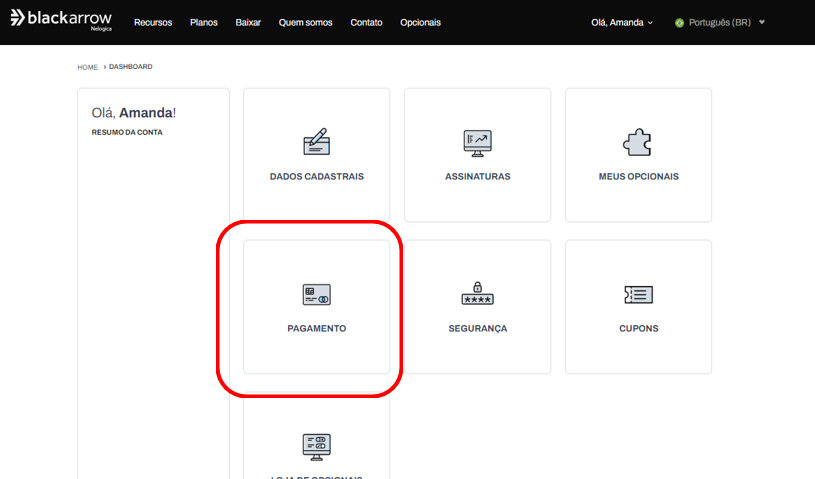
Task: Open the Meus Opcionais puzzle piece icon
Action: pyautogui.click(x=638, y=142)
